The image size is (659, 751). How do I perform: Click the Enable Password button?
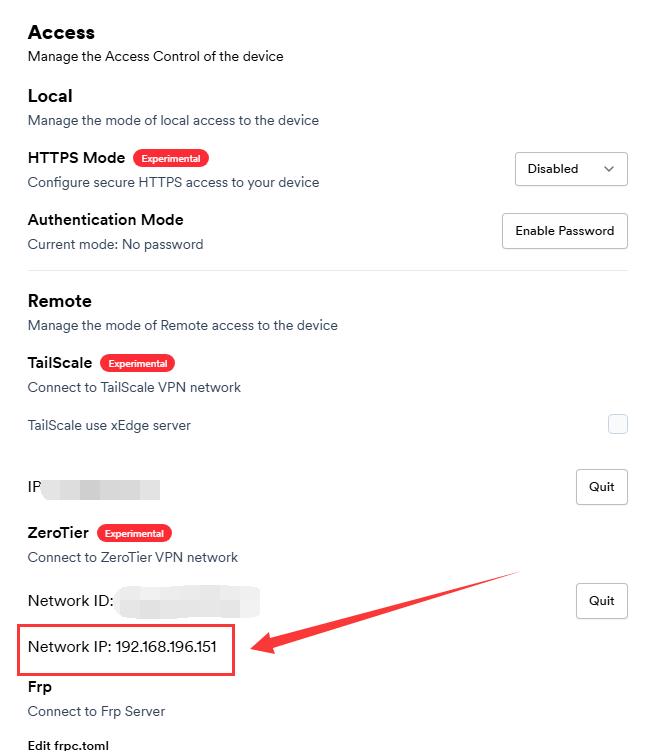[x=564, y=230]
